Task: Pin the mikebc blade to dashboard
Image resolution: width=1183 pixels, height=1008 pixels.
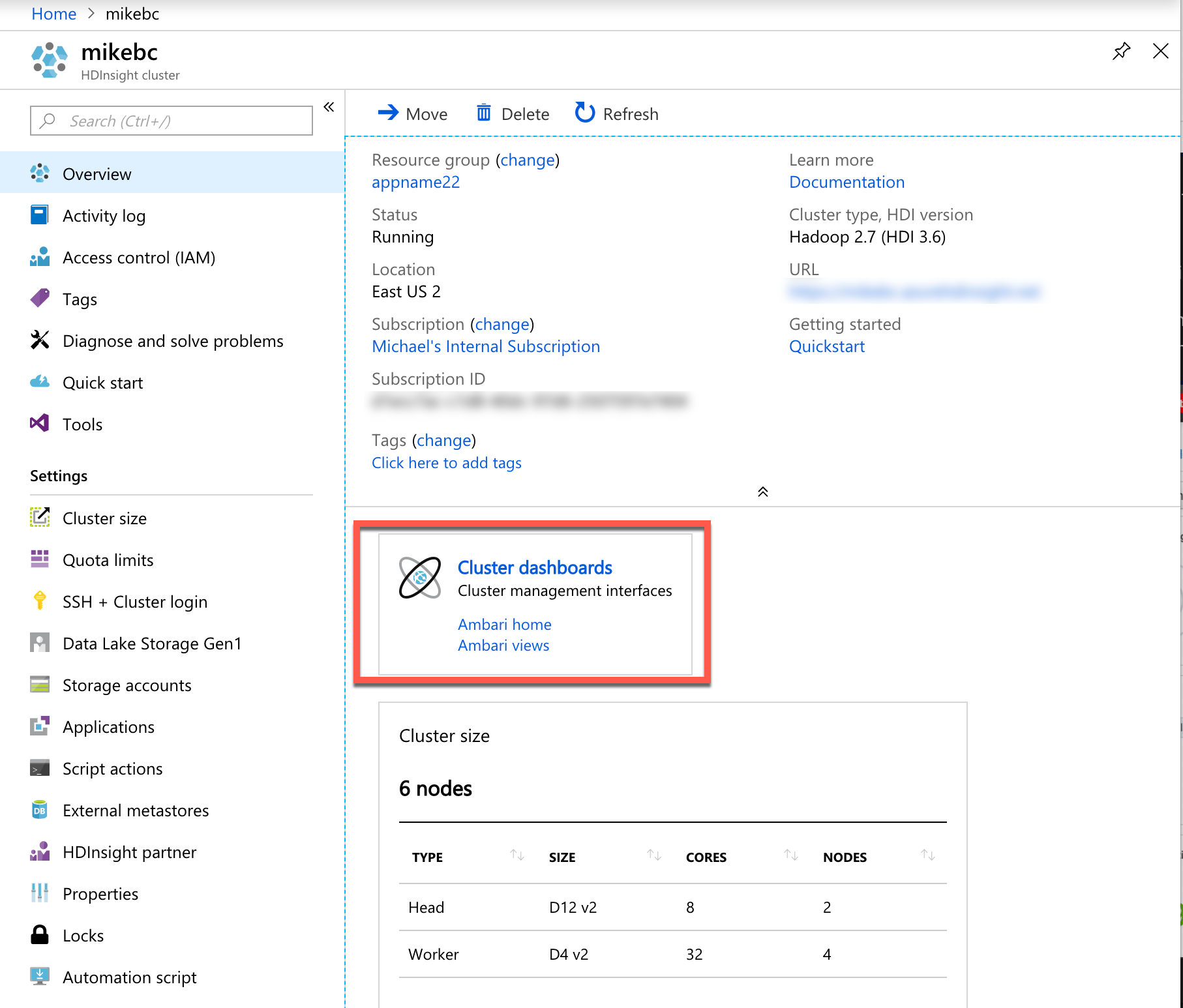Action: pos(1121,51)
